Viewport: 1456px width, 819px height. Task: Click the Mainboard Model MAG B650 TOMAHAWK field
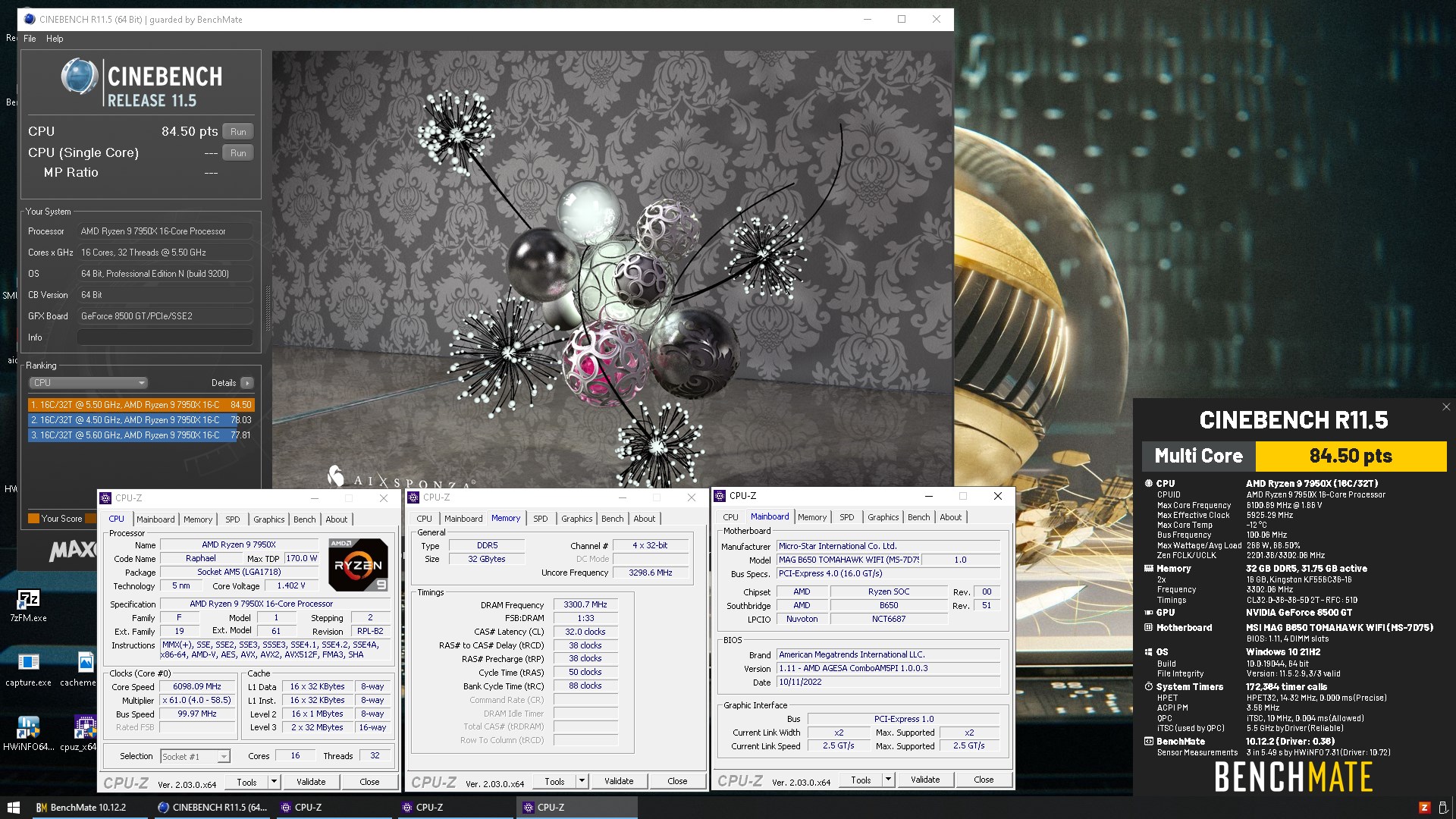(x=849, y=560)
